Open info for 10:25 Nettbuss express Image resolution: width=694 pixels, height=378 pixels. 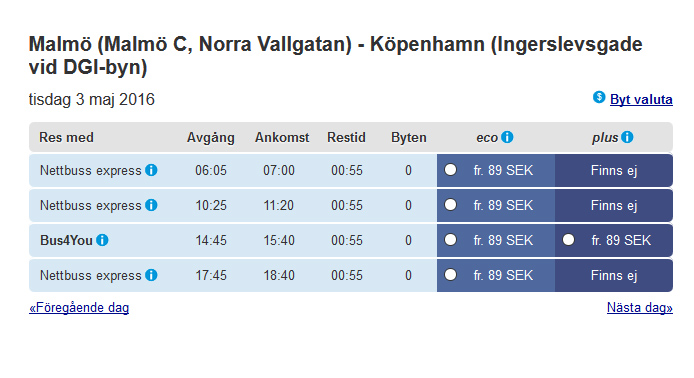(151, 205)
